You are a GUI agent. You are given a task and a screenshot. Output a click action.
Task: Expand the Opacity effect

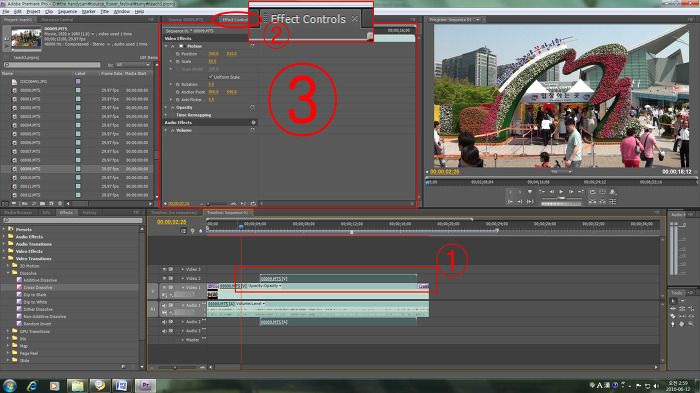pyautogui.click(x=166, y=107)
